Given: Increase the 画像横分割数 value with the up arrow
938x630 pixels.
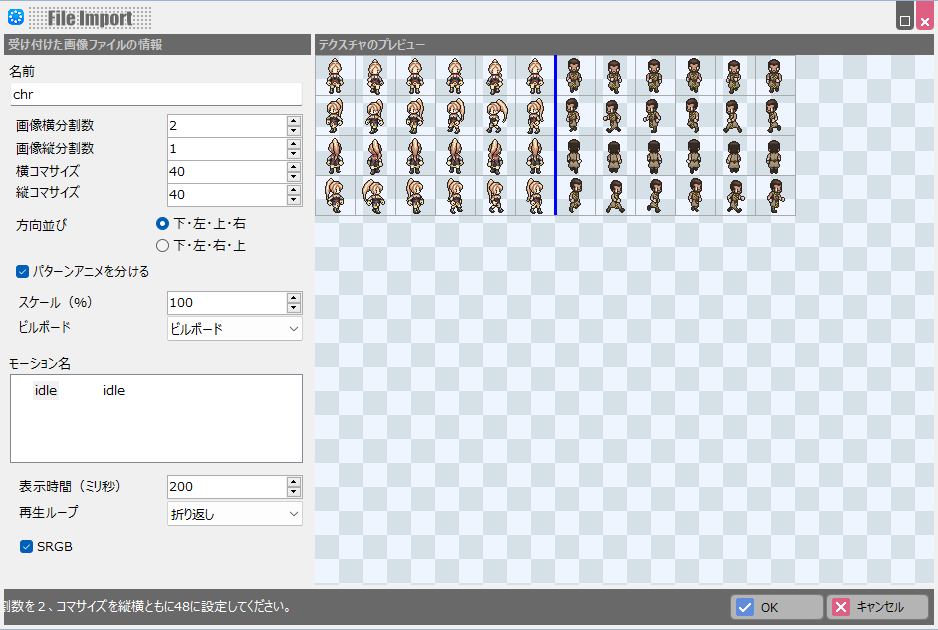Looking at the screenshot, I should [293, 121].
